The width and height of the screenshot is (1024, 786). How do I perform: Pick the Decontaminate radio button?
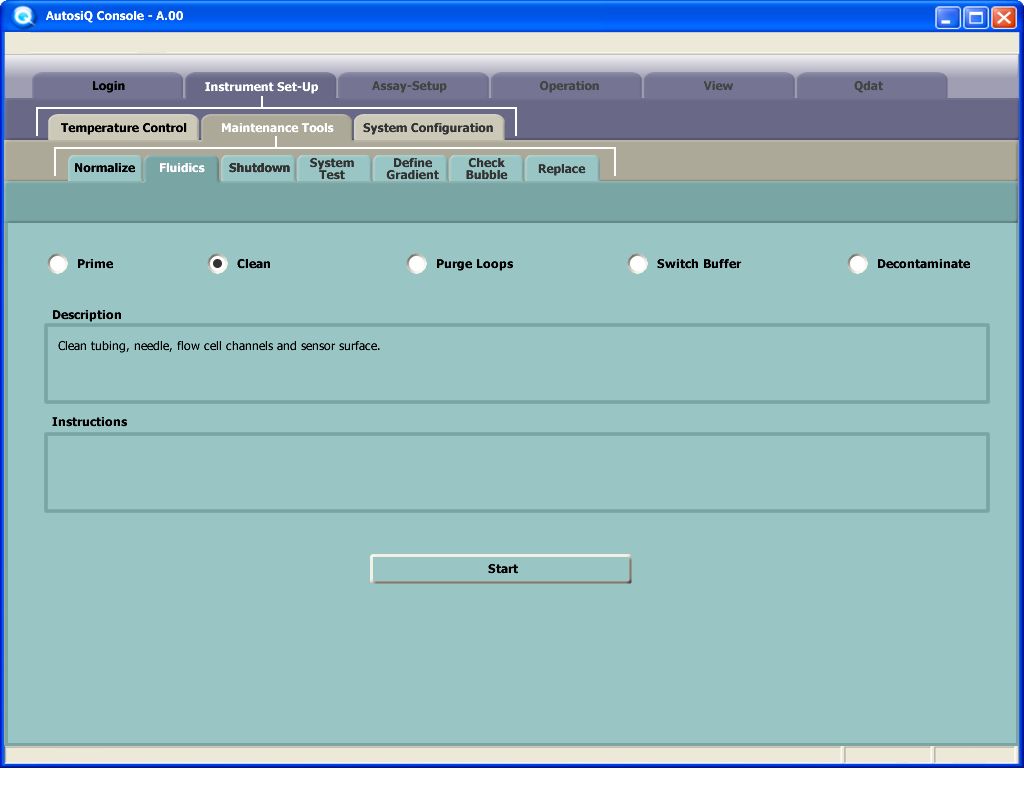pos(857,264)
